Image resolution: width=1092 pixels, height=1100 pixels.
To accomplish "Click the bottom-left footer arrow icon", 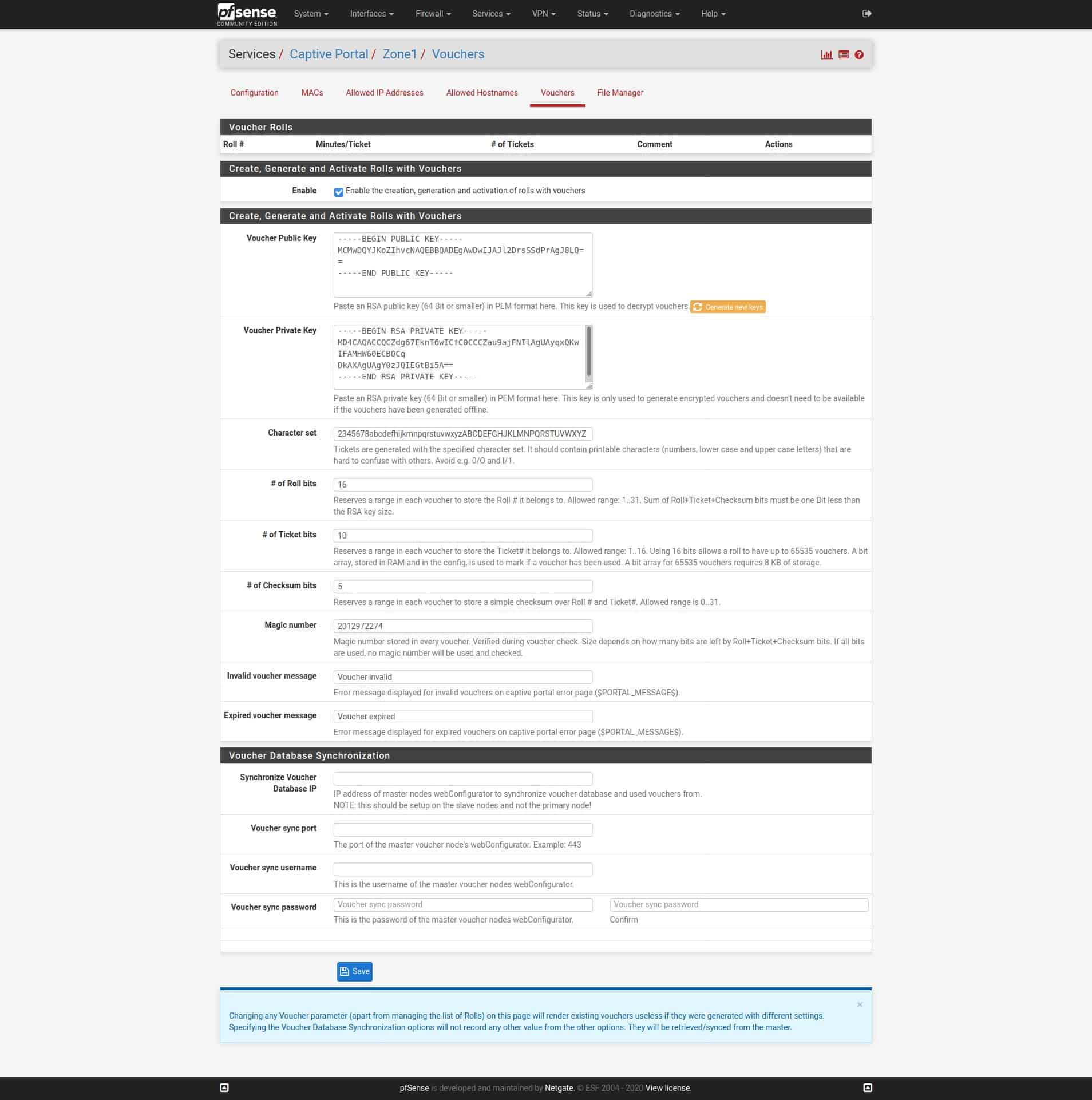I will click(224, 1087).
